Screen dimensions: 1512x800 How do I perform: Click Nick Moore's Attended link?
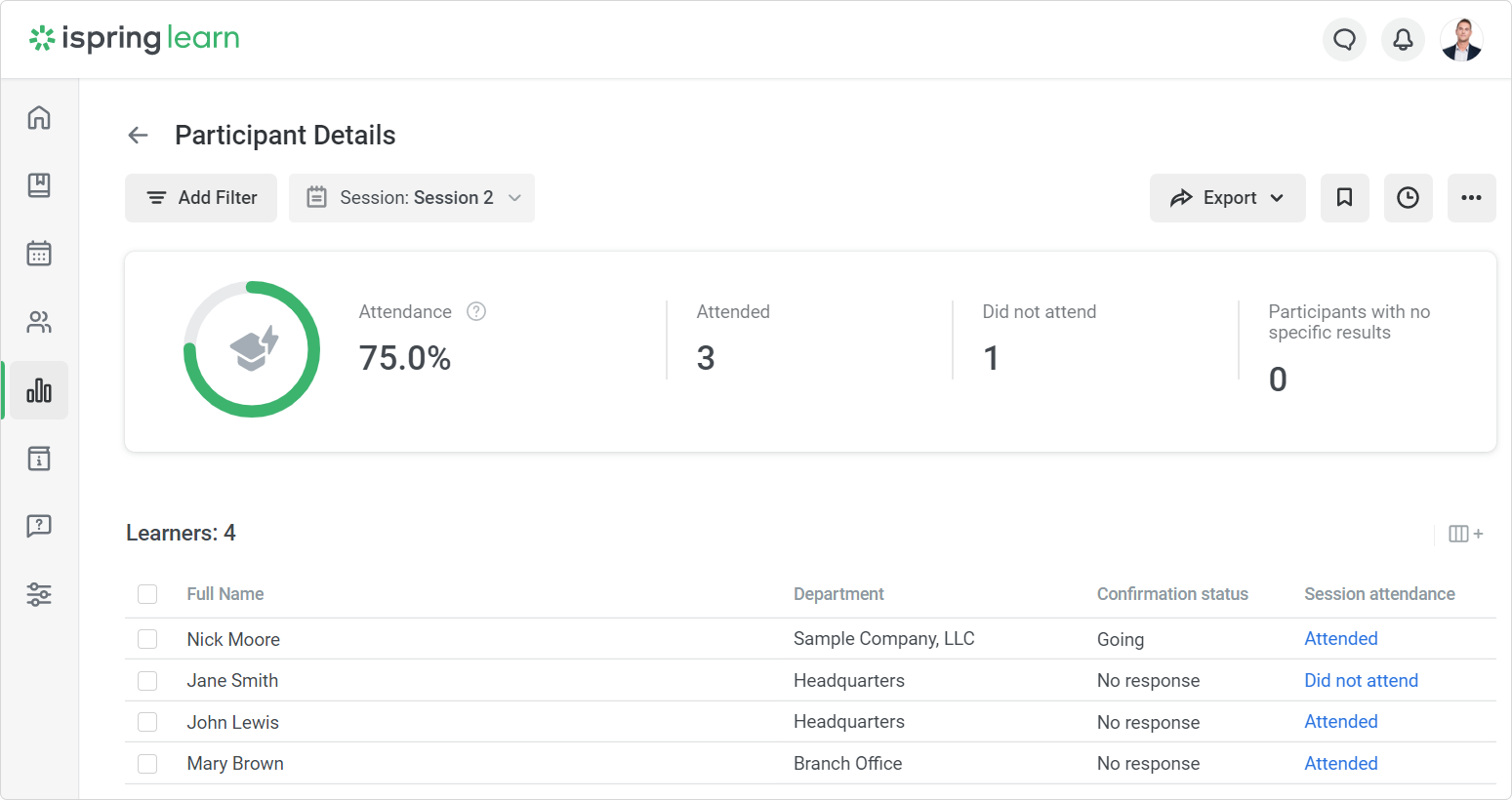[x=1341, y=639]
